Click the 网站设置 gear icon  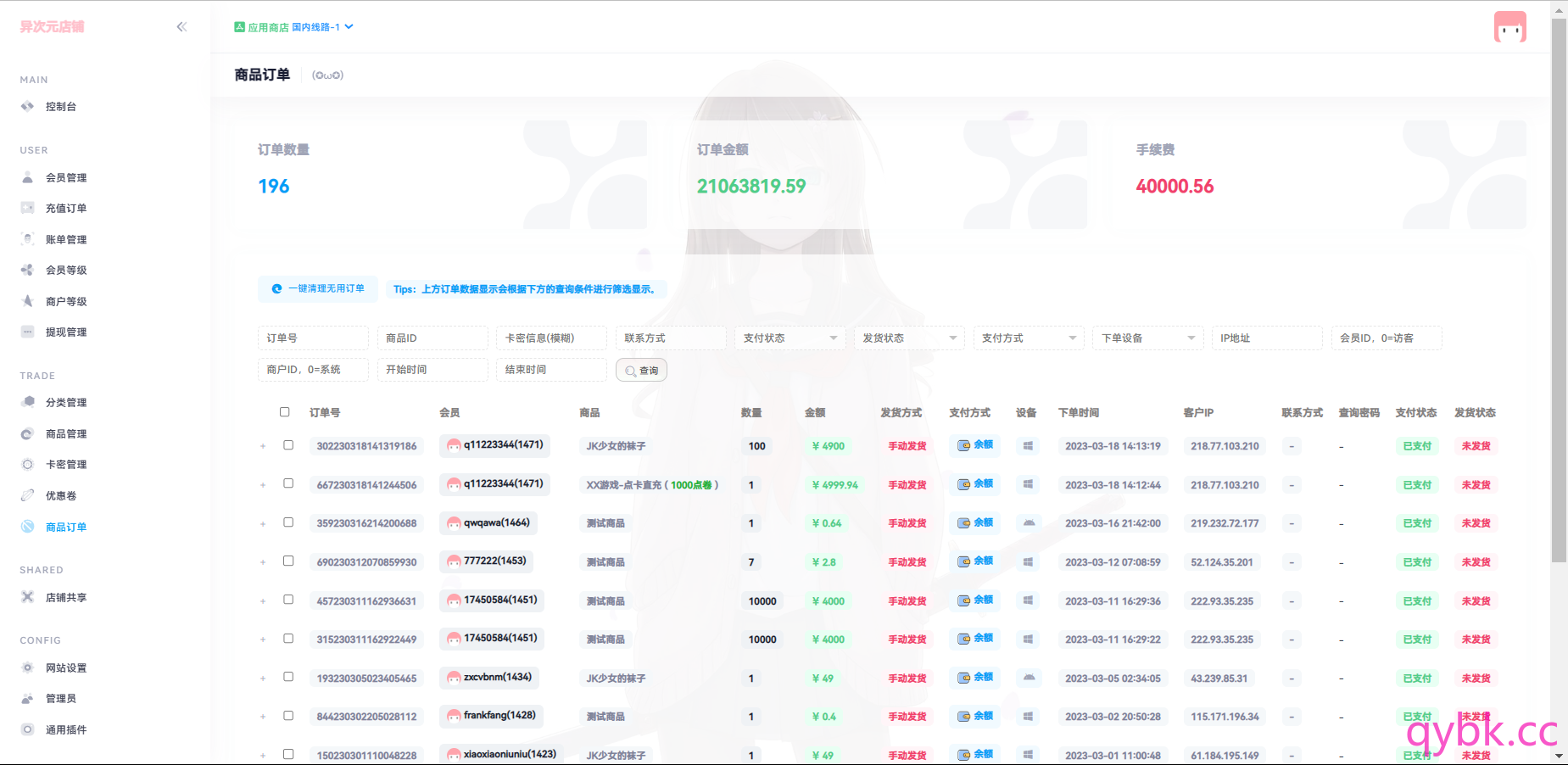28,668
